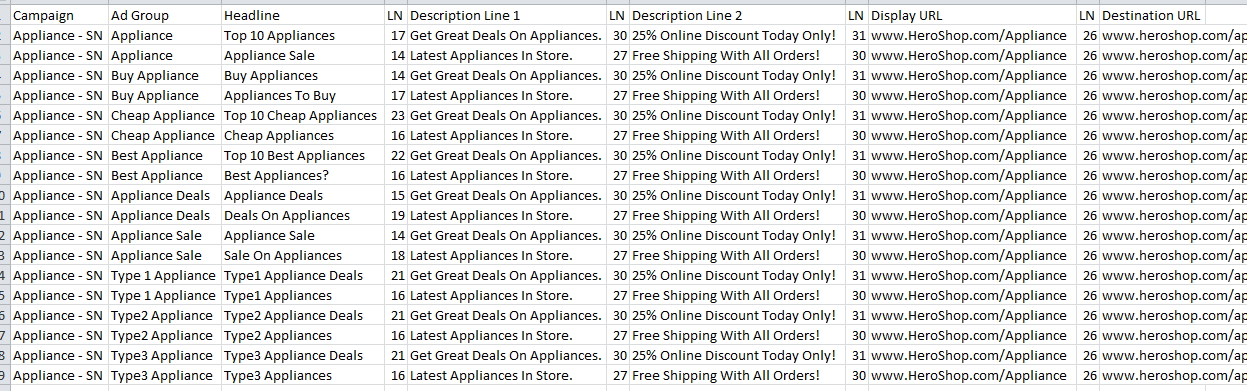Click the length value 23 cell
The height and width of the screenshot is (391, 1247).
pyautogui.click(x=396, y=116)
